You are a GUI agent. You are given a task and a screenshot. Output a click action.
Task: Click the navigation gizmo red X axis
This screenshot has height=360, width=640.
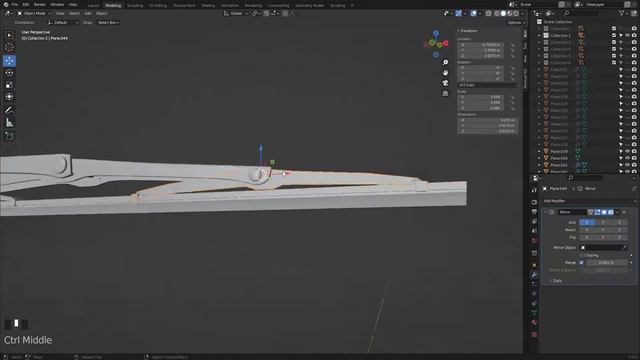point(445,43)
